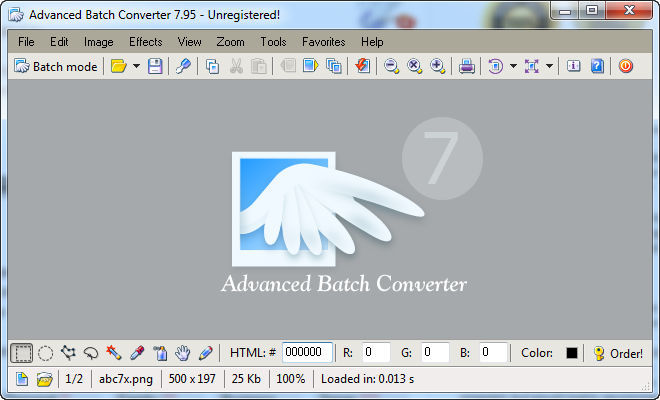The height and width of the screenshot is (400, 660).
Task: Select the pencil drawing tool
Action: (205, 353)
